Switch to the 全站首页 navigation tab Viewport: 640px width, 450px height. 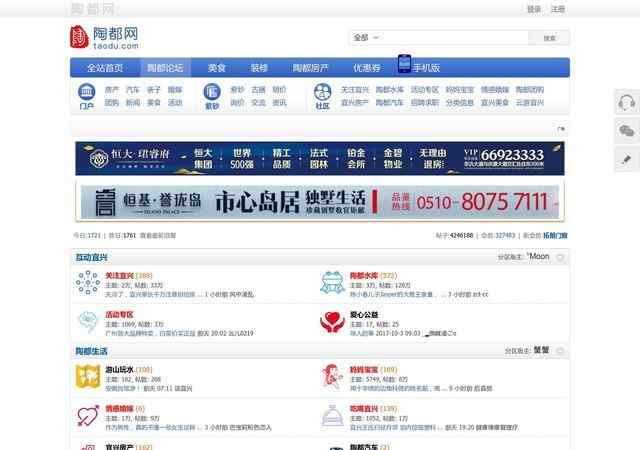point(104,68)
